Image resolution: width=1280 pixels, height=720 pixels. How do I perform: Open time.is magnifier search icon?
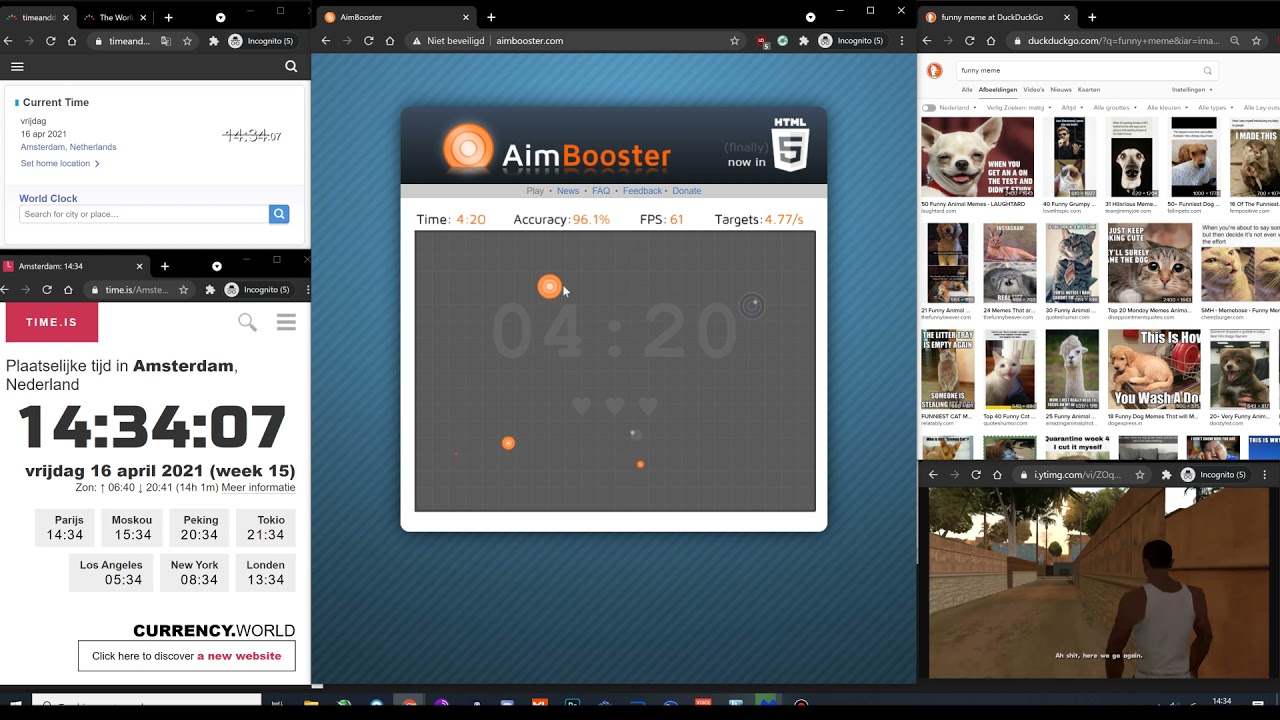pos(247,322)
